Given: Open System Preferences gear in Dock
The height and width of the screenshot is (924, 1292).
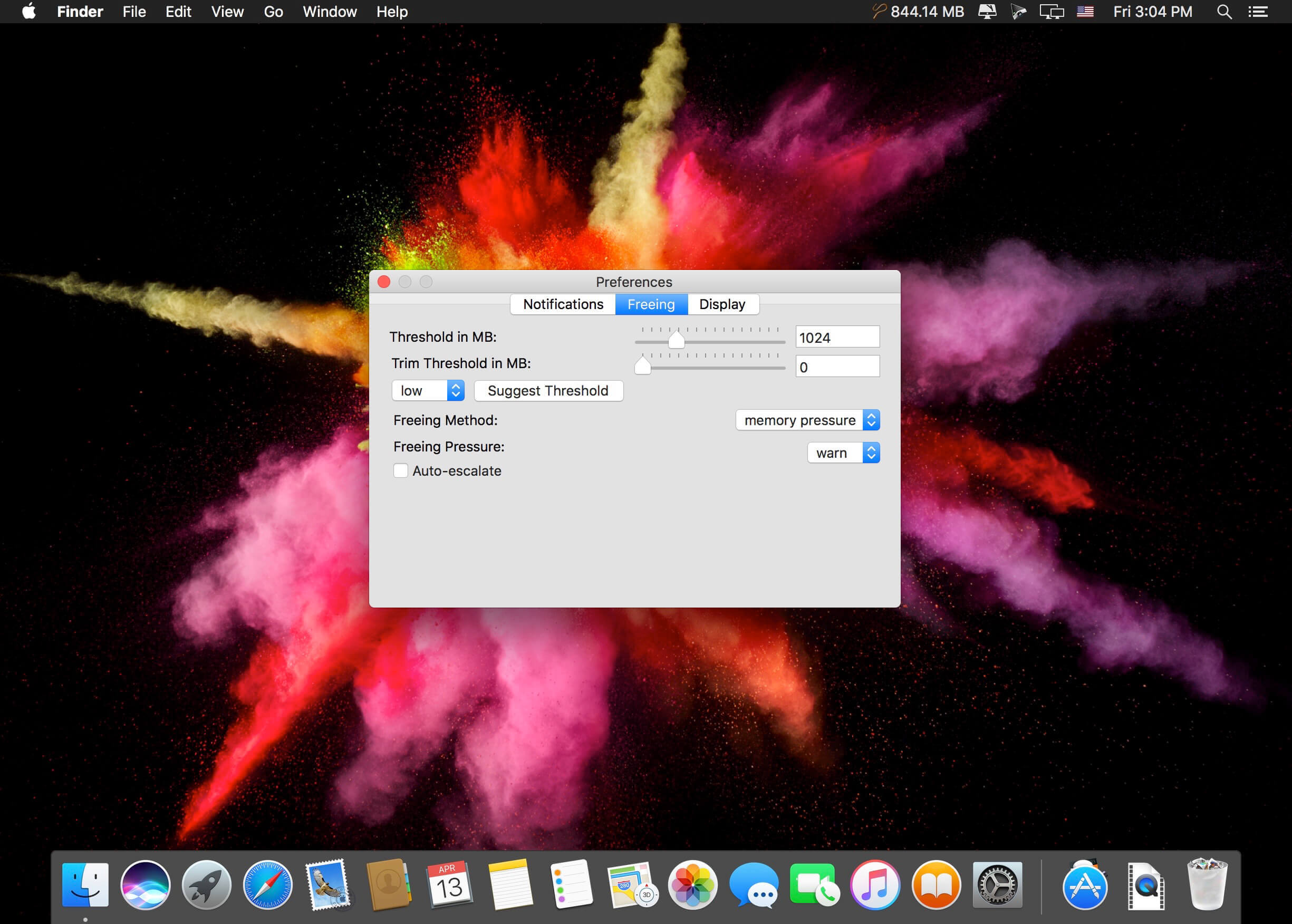Looking at the screenshot, I should 997,885.
